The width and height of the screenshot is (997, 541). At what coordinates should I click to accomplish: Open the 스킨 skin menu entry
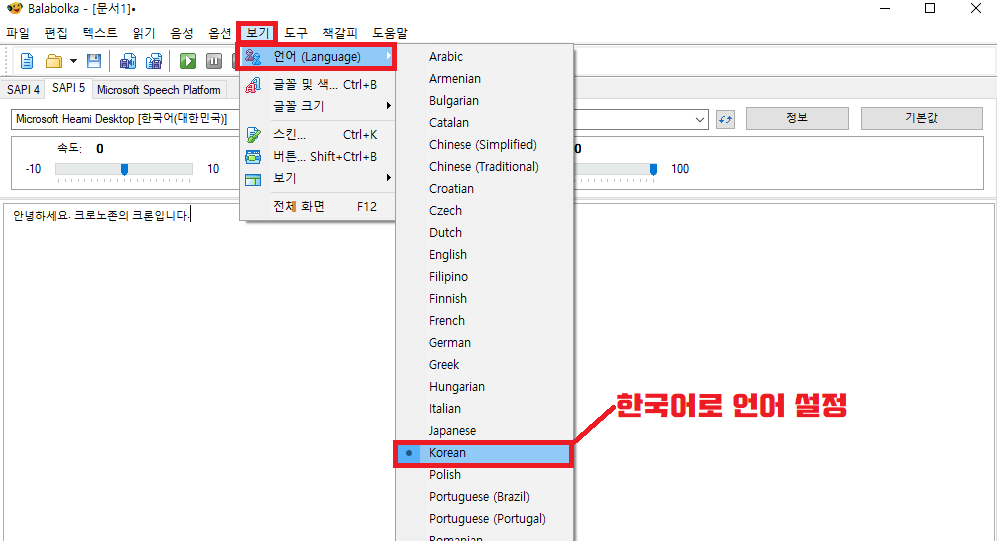[317, 135]
